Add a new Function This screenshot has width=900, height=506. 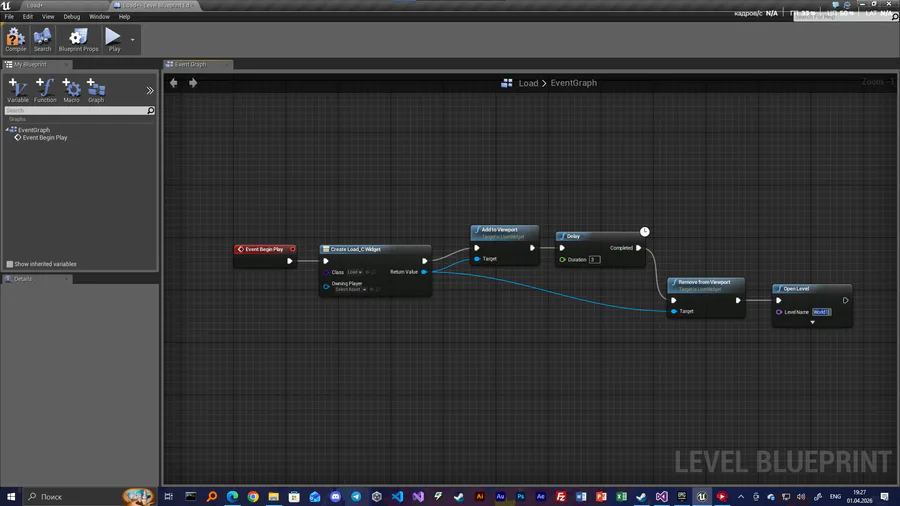[x=45, y=91]
